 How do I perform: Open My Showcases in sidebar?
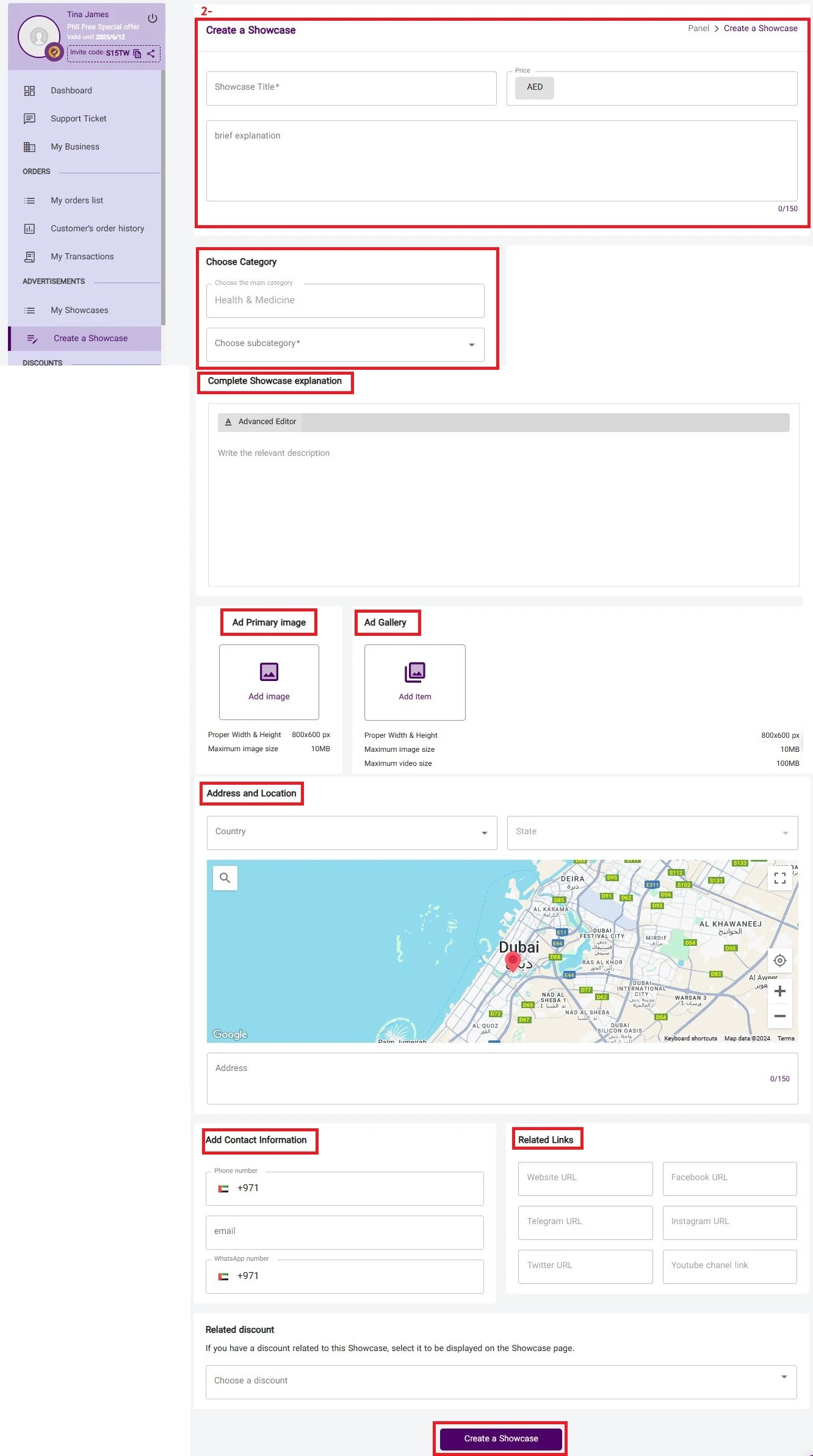tap(79, 310)
